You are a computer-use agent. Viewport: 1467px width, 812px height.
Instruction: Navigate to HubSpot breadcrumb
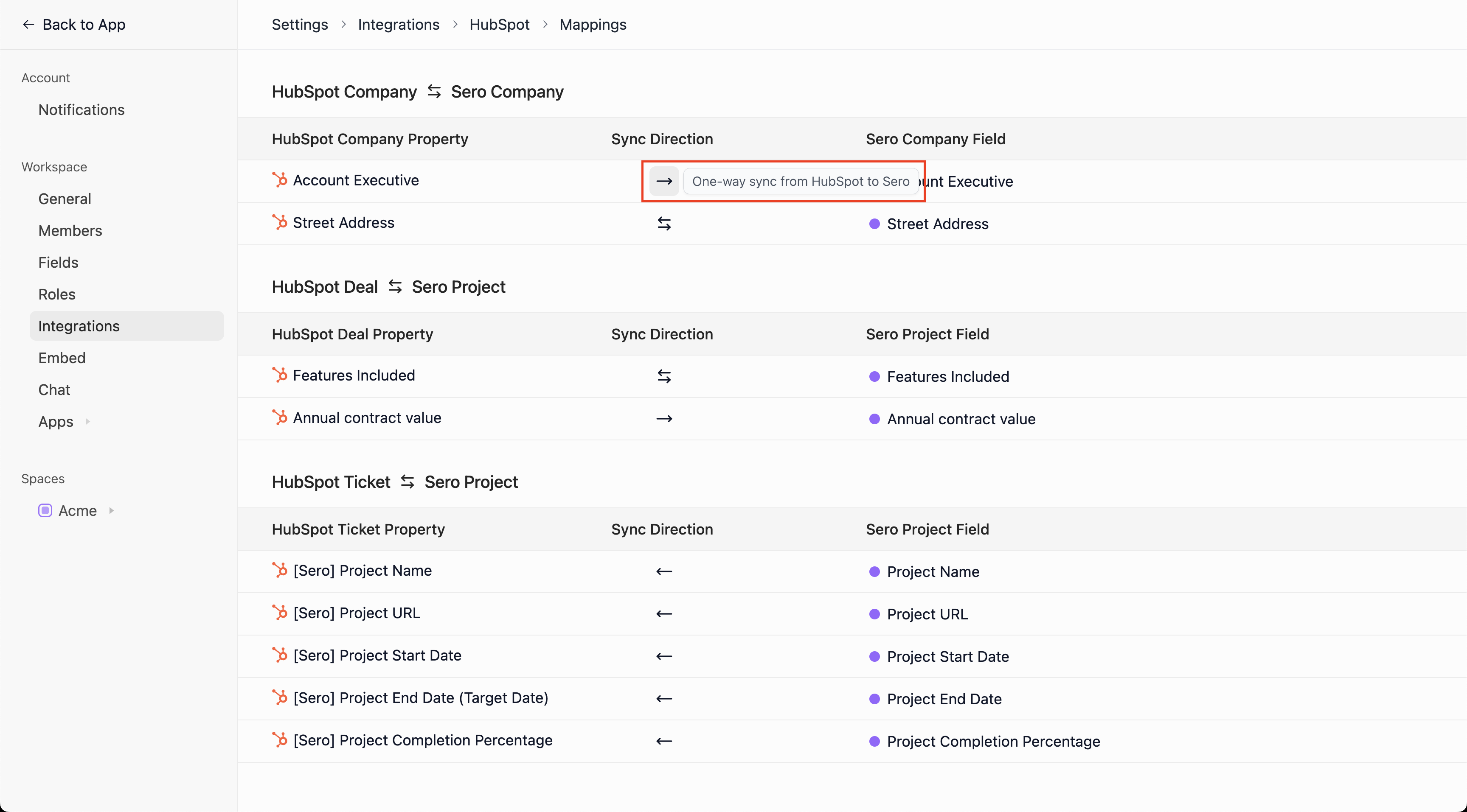tap(499, 25)
